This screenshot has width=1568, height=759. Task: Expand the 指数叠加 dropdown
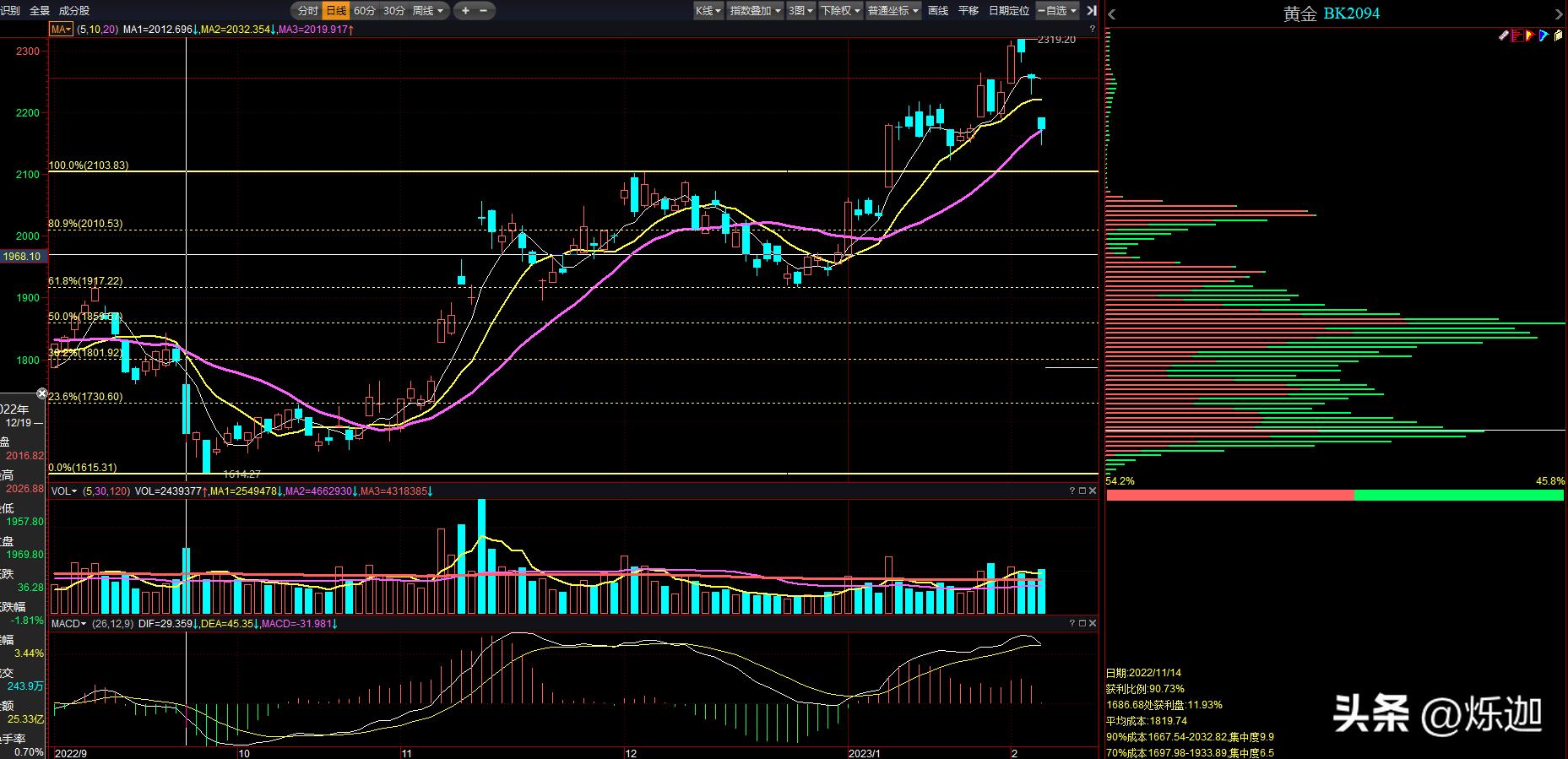pos(755,11)
